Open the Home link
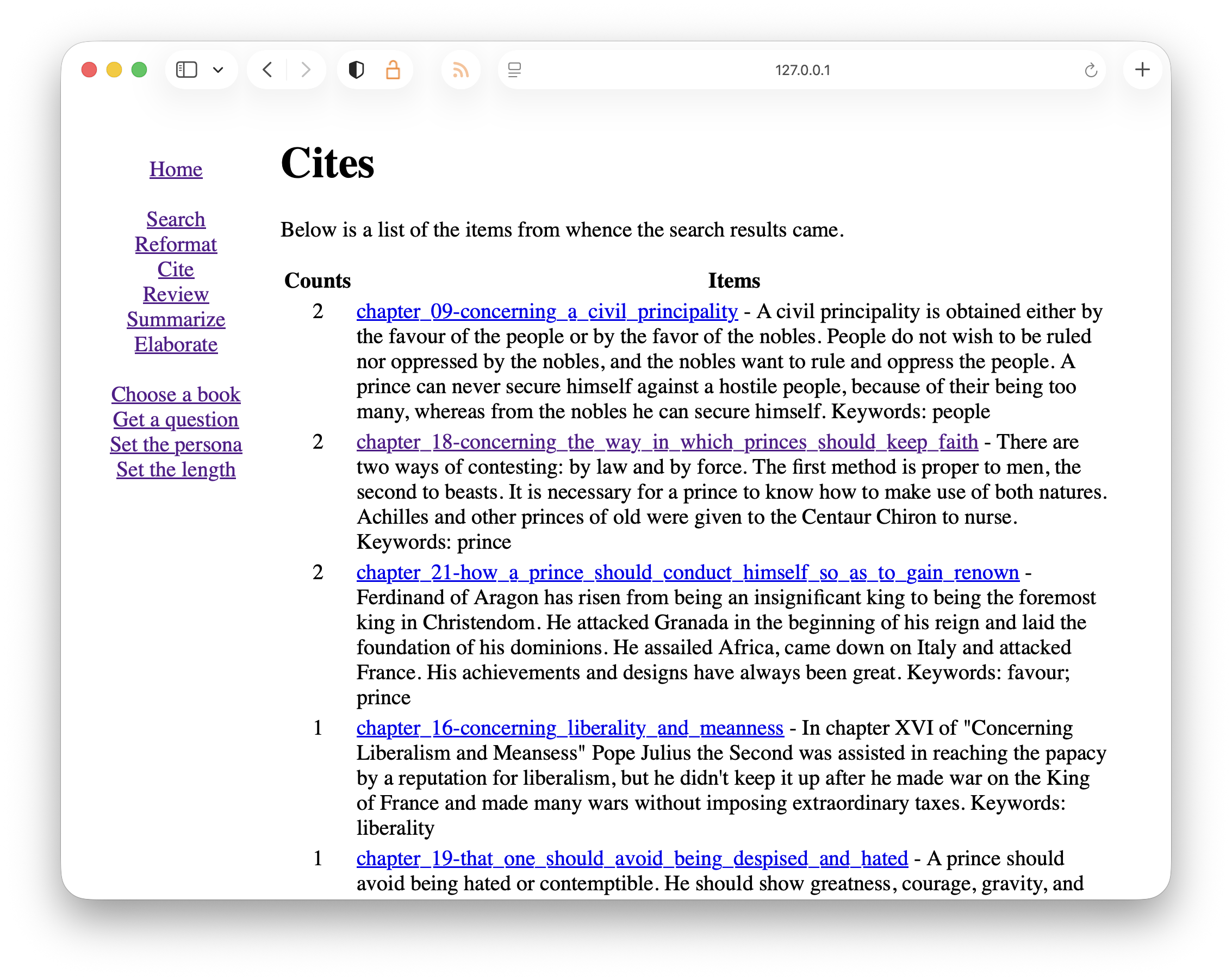 pyautogui.click(x=176, y=169)
